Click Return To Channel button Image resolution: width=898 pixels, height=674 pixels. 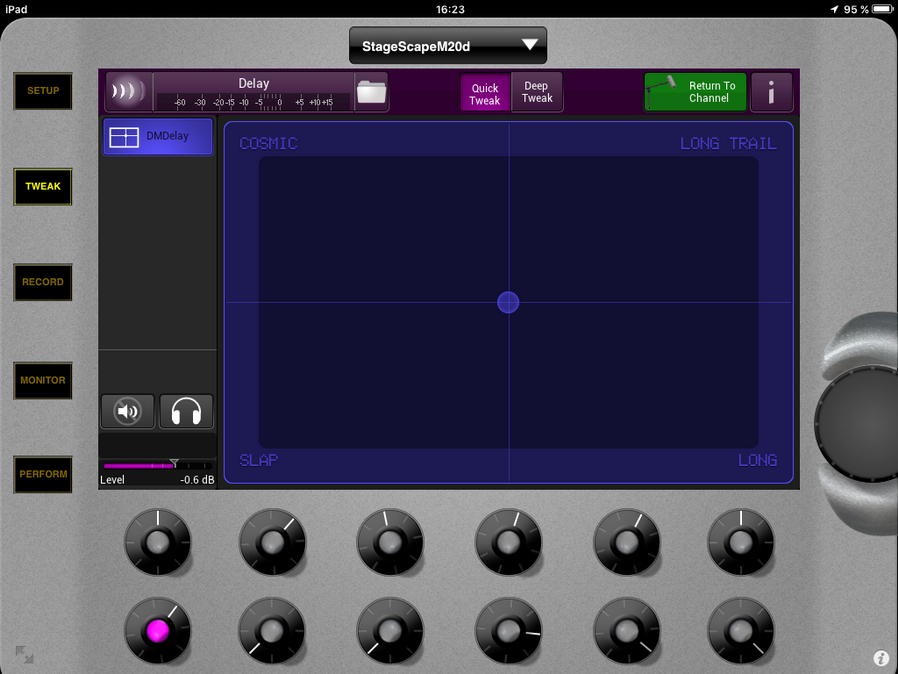tap(695, 93)
